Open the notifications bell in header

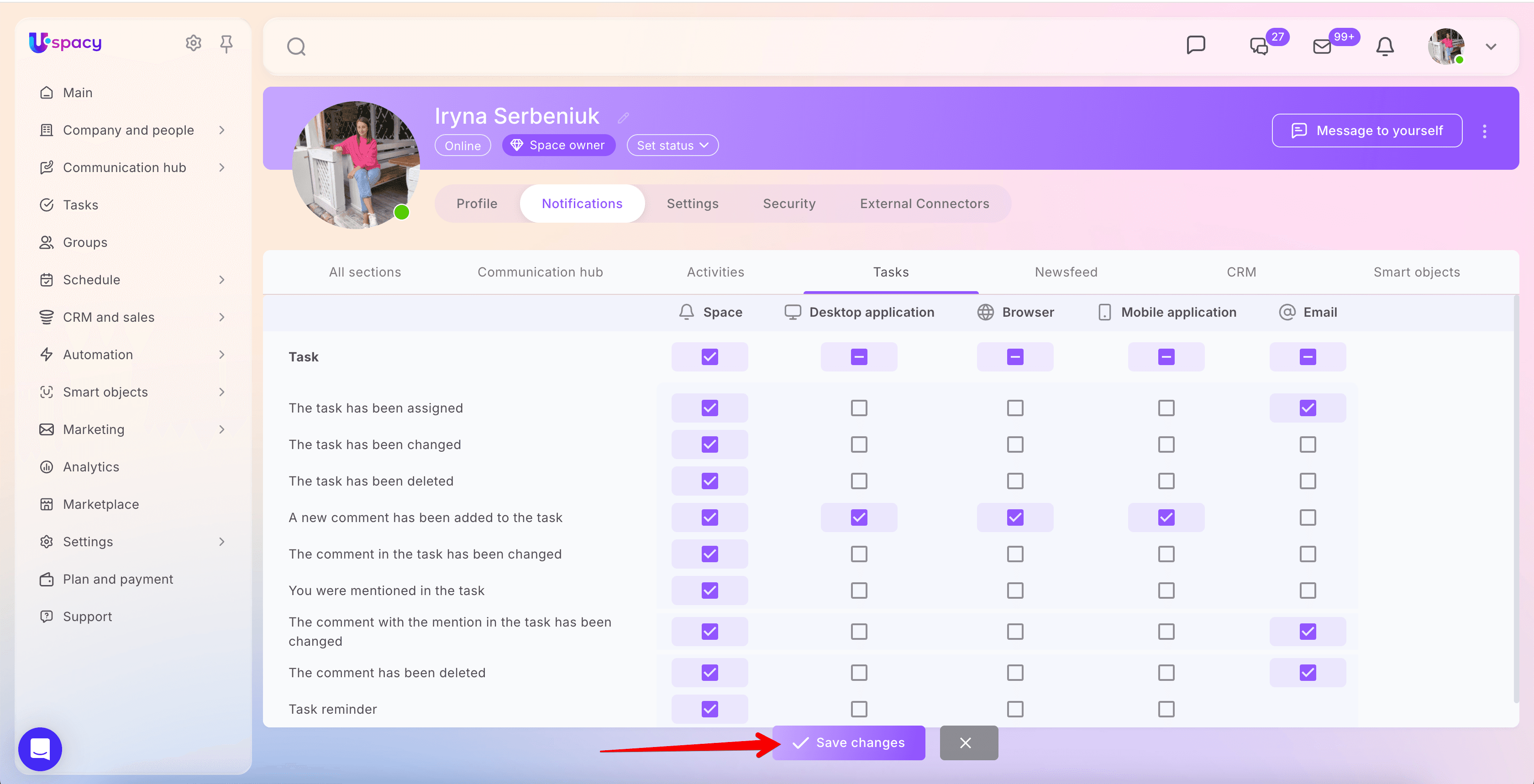[1385, 47]
